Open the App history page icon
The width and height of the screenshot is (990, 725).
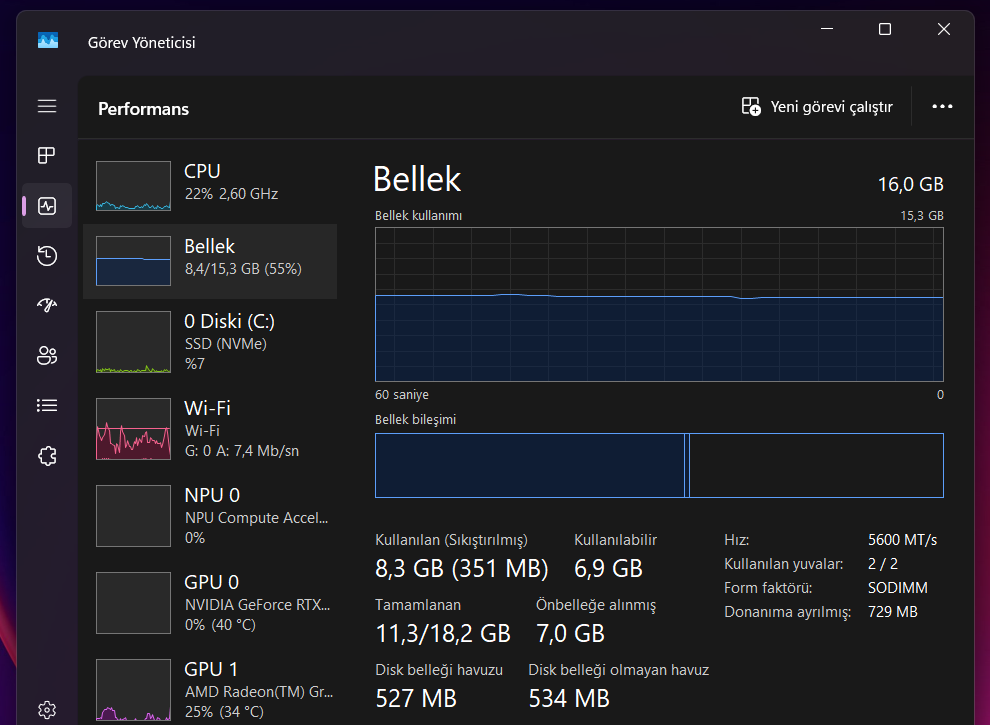click(47, 256)
